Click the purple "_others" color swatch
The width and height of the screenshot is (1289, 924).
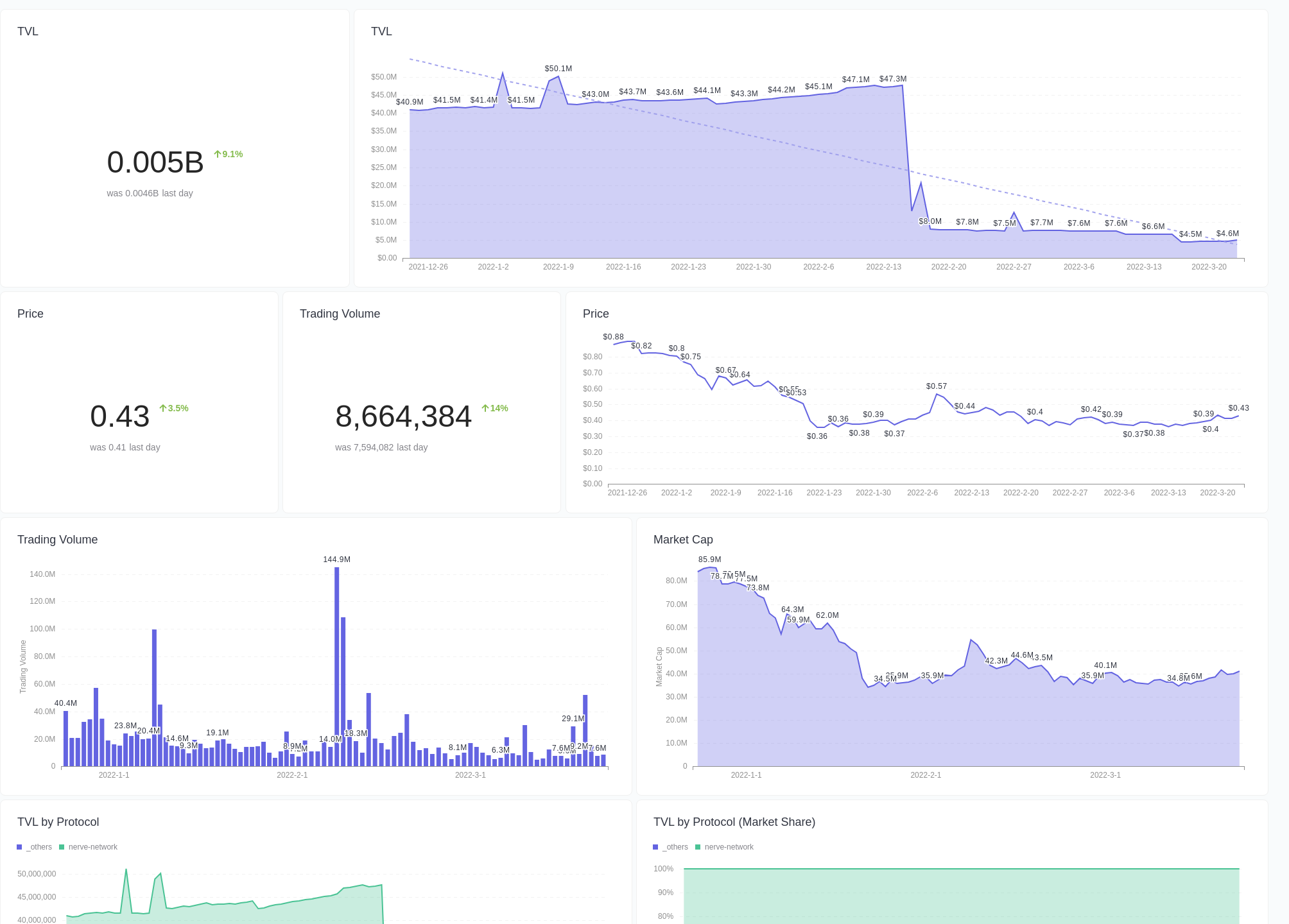[x=20, y=847]
